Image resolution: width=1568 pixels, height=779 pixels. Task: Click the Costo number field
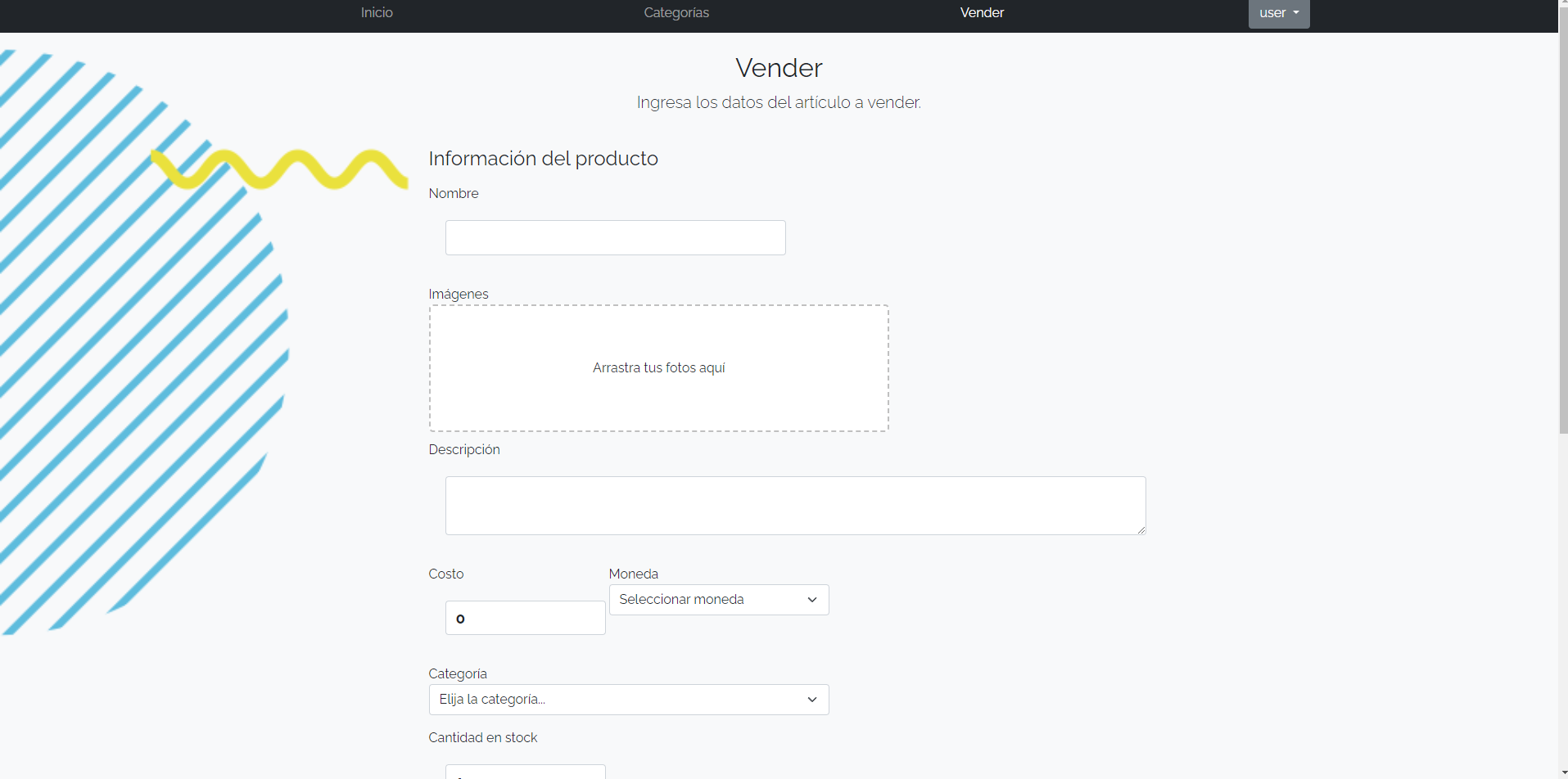pyautogui.click(x=526, y=618)
